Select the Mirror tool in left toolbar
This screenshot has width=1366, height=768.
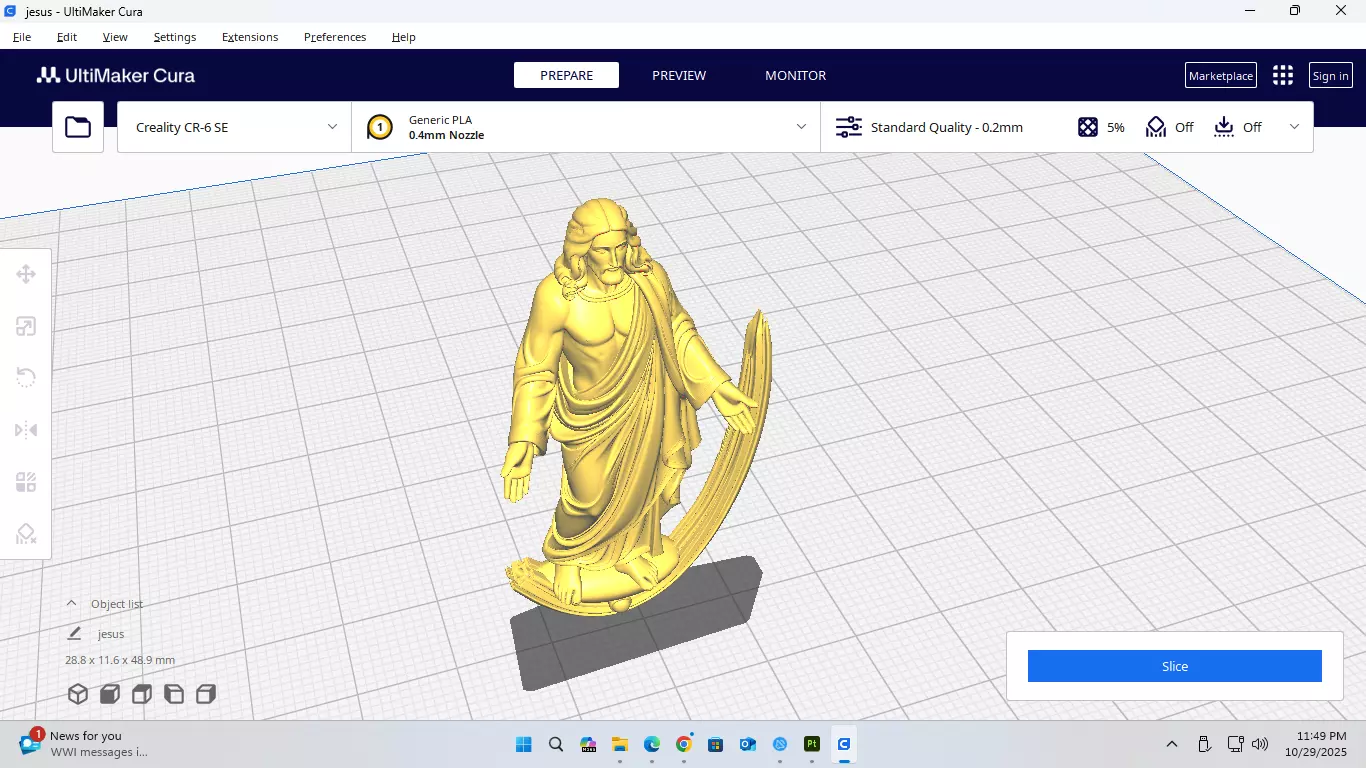26,430
